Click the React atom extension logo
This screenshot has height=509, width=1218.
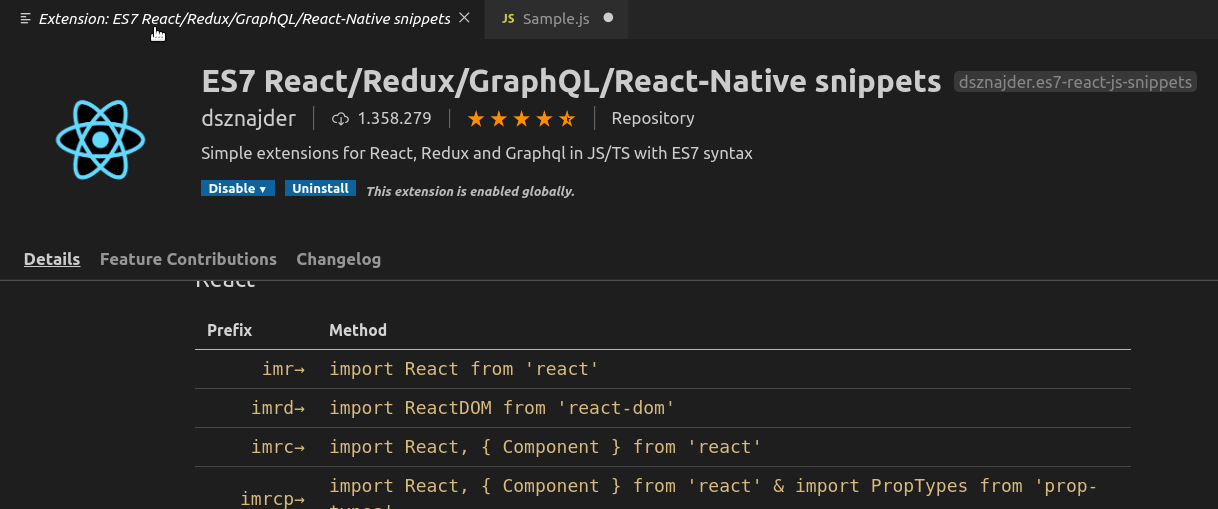coord(101,139)
